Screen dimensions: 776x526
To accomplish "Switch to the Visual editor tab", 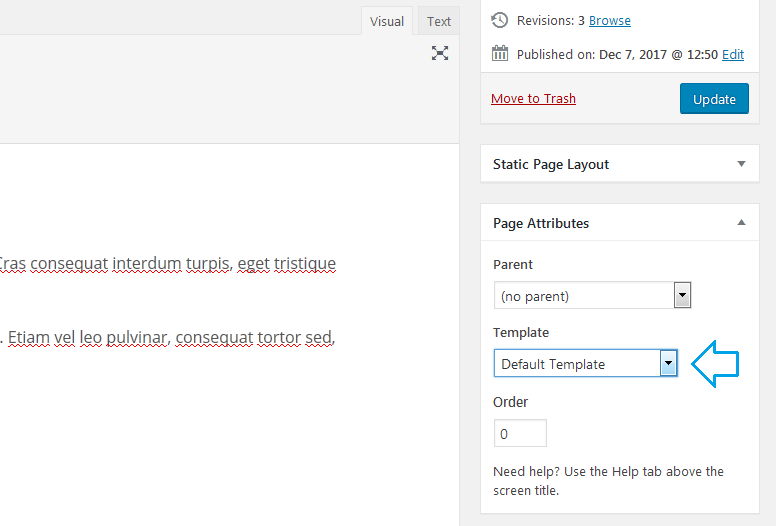I will [387, 21].
